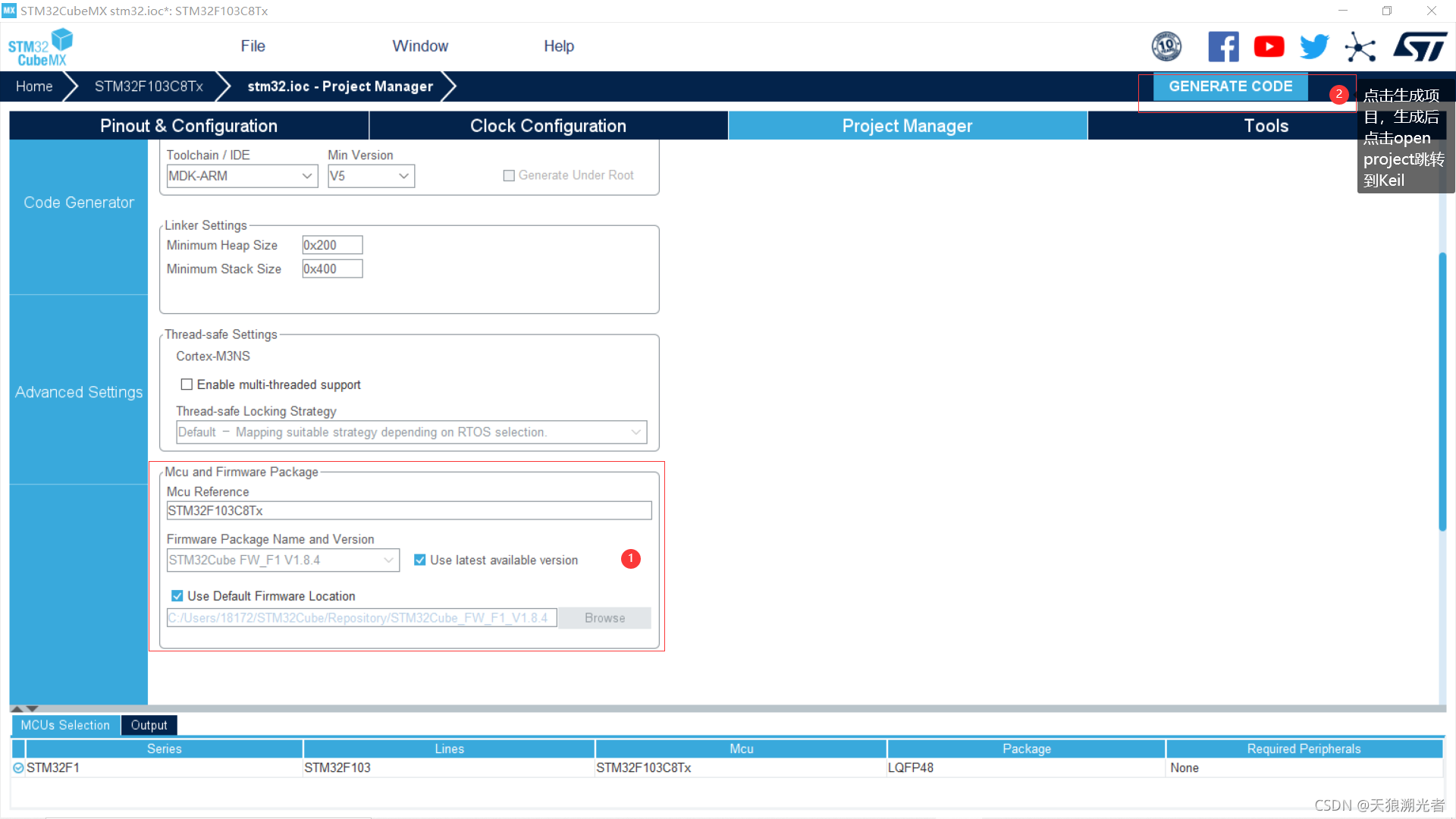Image resolution: width=1456 pixels, height=819 pixels.
Task: Open the 10th anniversary badge icon
Action: pos(1166,47)
